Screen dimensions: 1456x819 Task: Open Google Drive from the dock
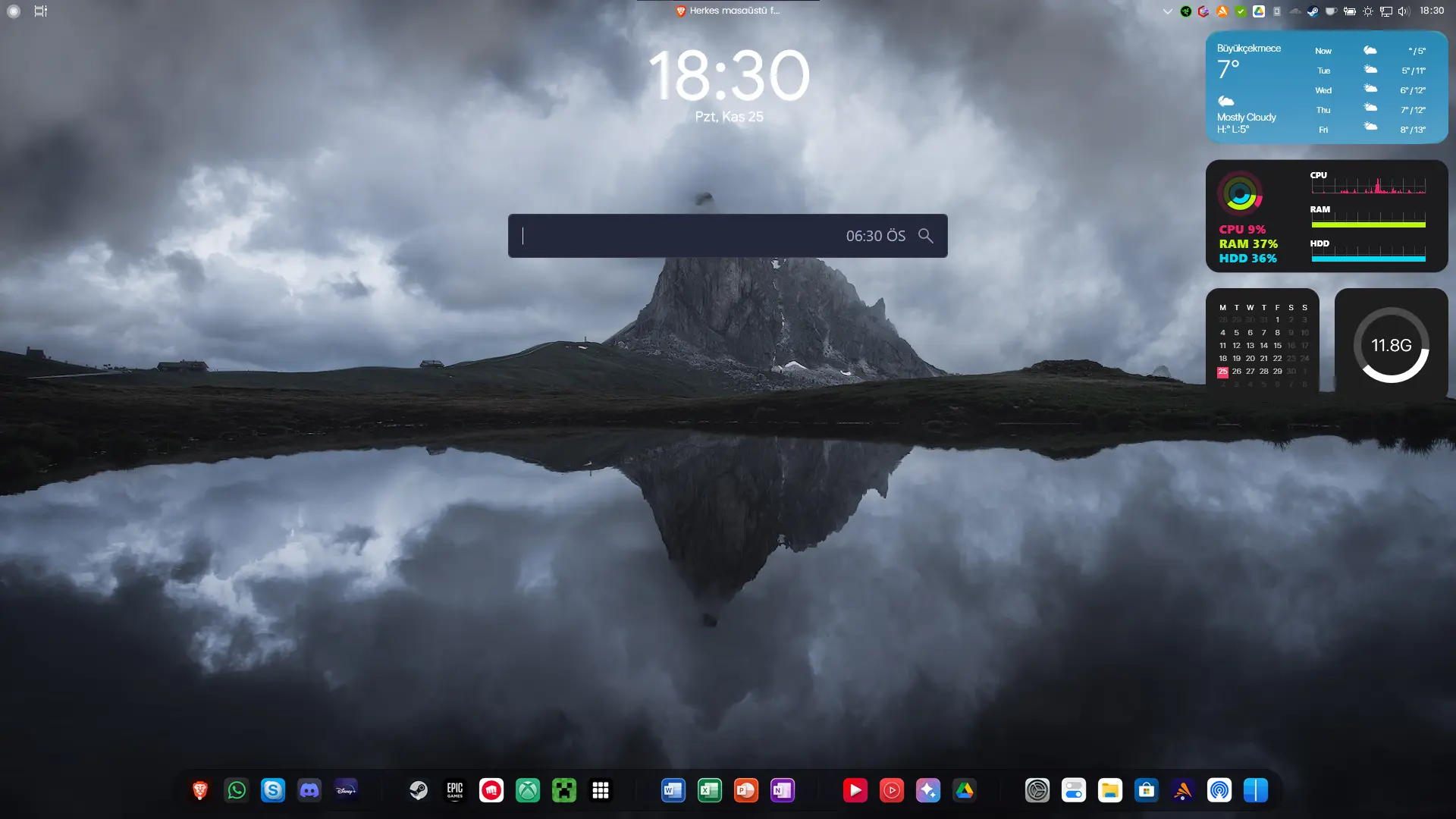(965, 790)
